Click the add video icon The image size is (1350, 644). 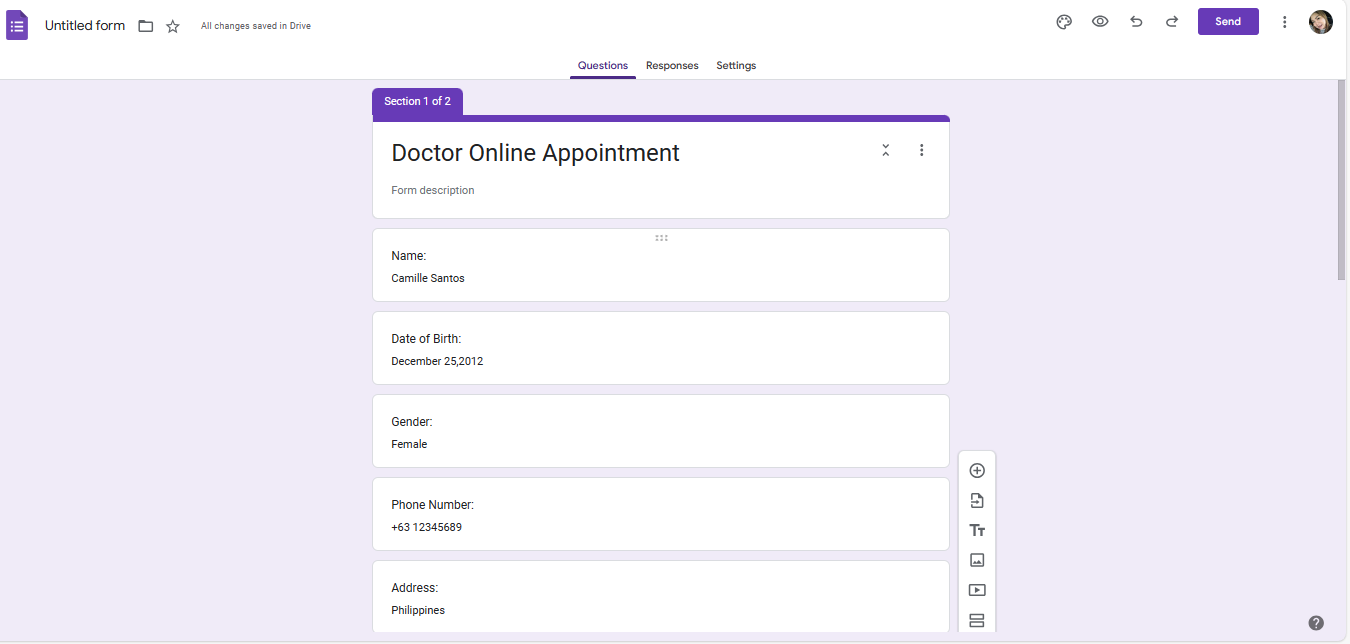point(977,591)
